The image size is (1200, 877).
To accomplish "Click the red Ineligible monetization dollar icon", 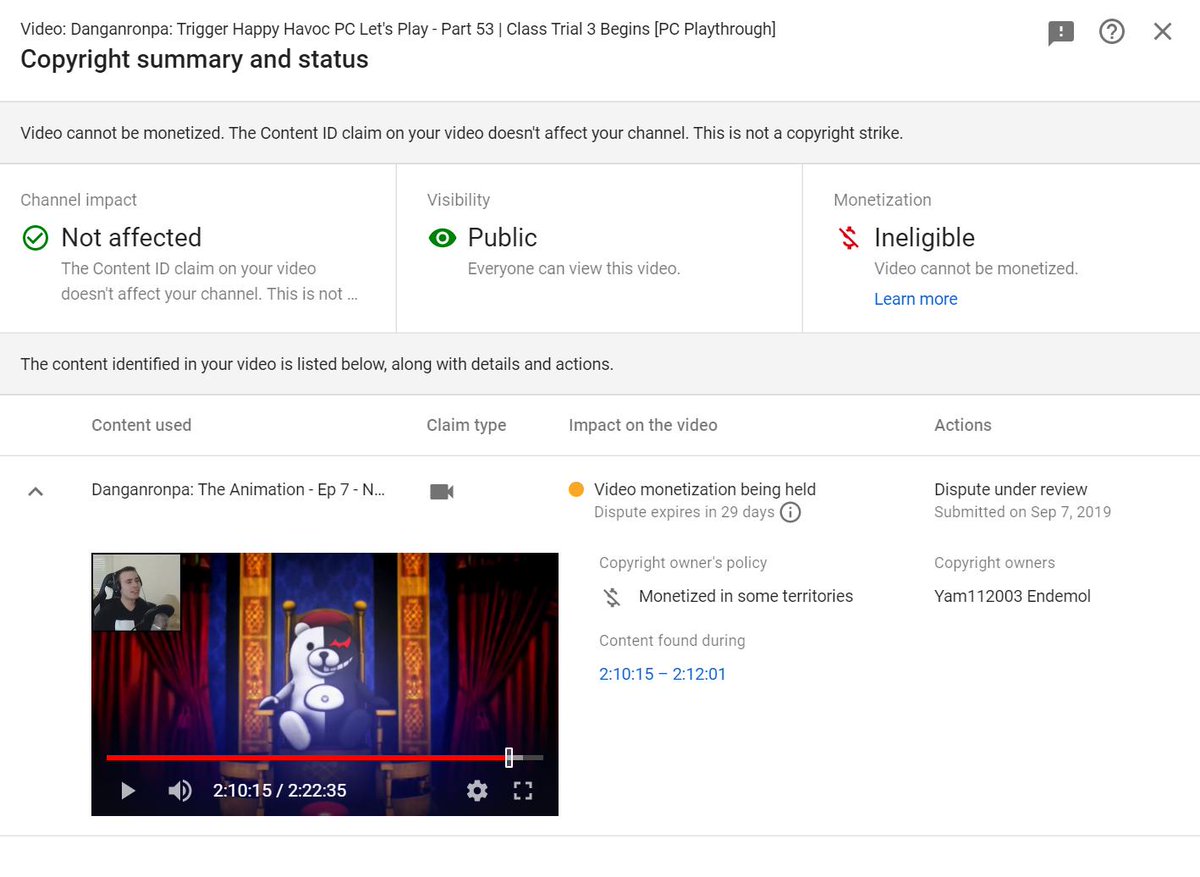I will [849, 238].
